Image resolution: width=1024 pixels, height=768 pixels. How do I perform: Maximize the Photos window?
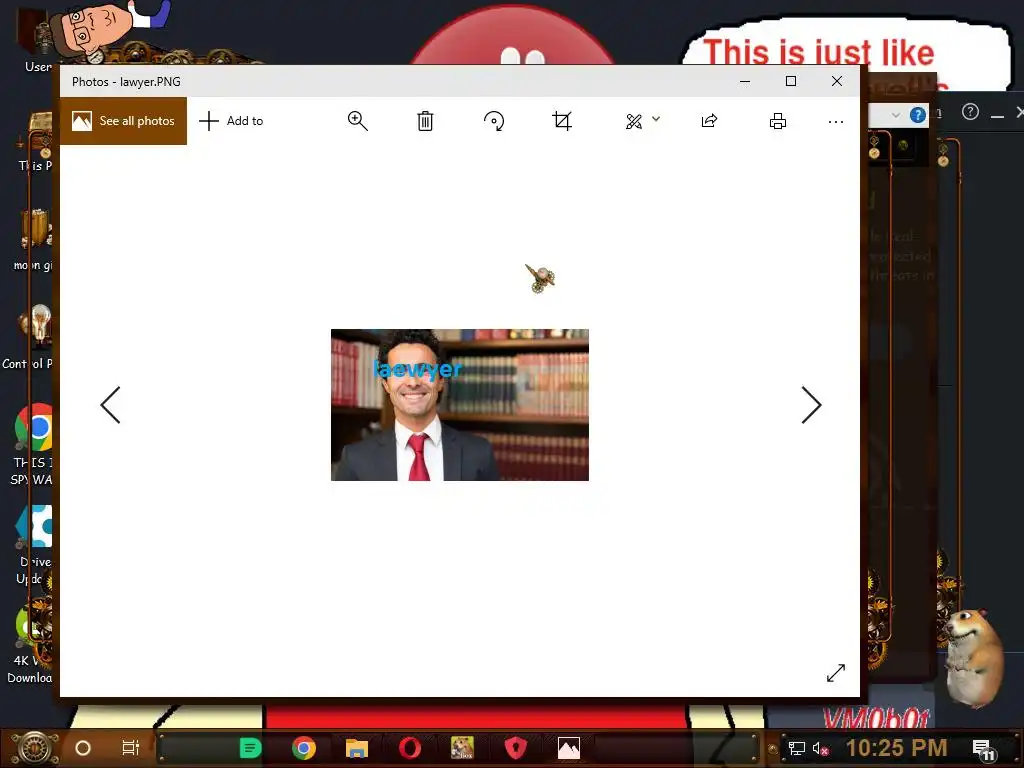click(x=791, y=82)
